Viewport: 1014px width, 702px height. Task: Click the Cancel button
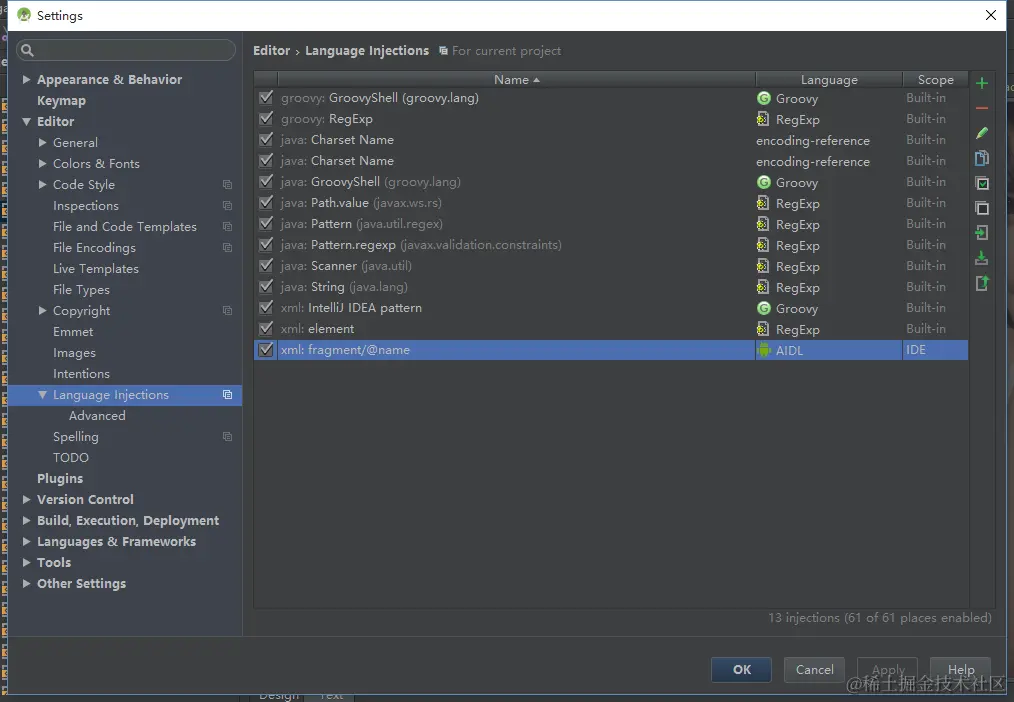coord(814,670)
